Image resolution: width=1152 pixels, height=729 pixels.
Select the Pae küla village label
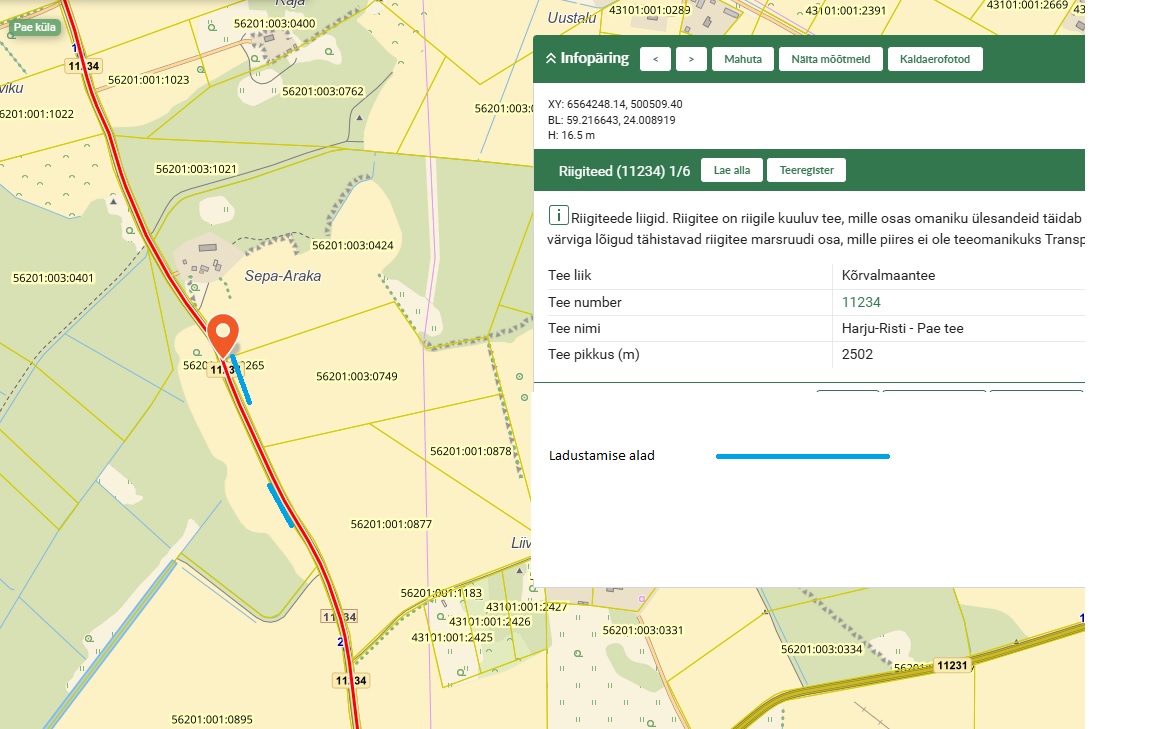[x=35, y=27]
